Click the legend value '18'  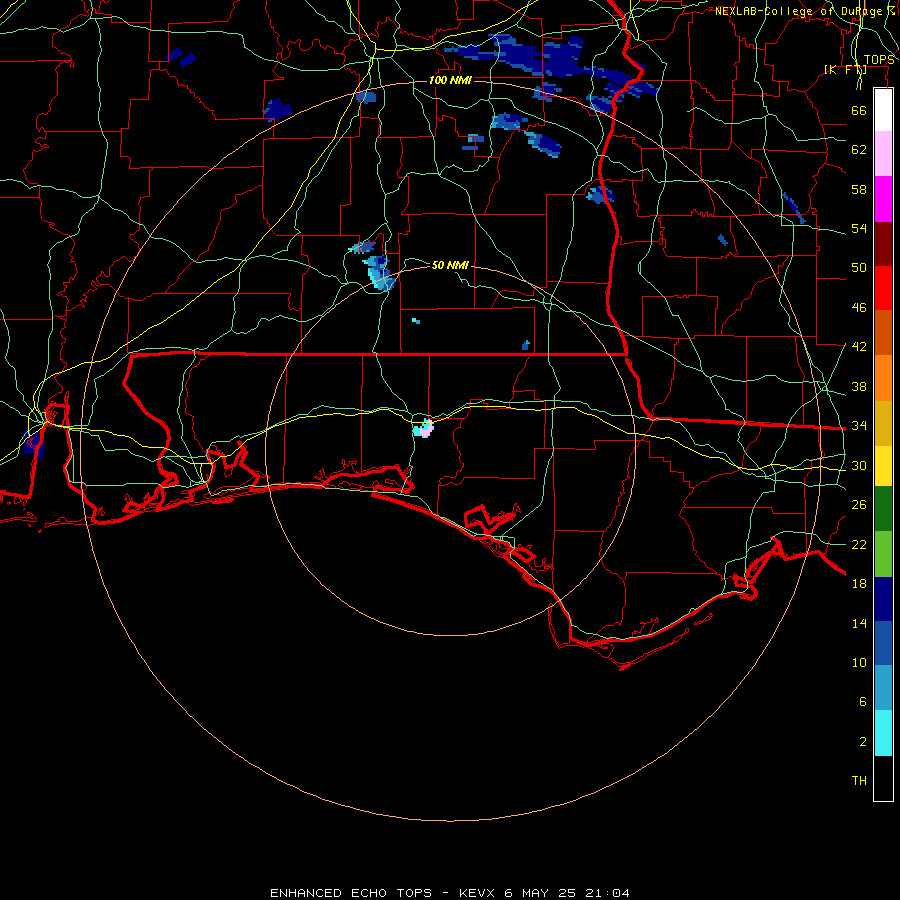(x=859, y=584)
